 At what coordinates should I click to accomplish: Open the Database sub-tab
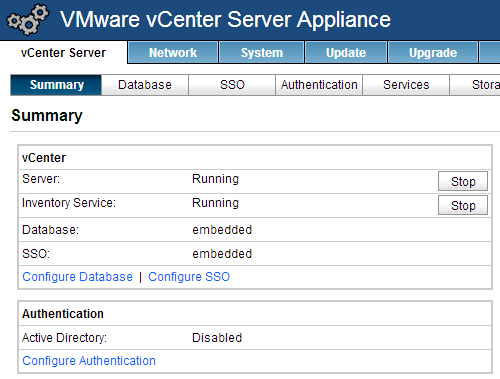pos(145,85)
